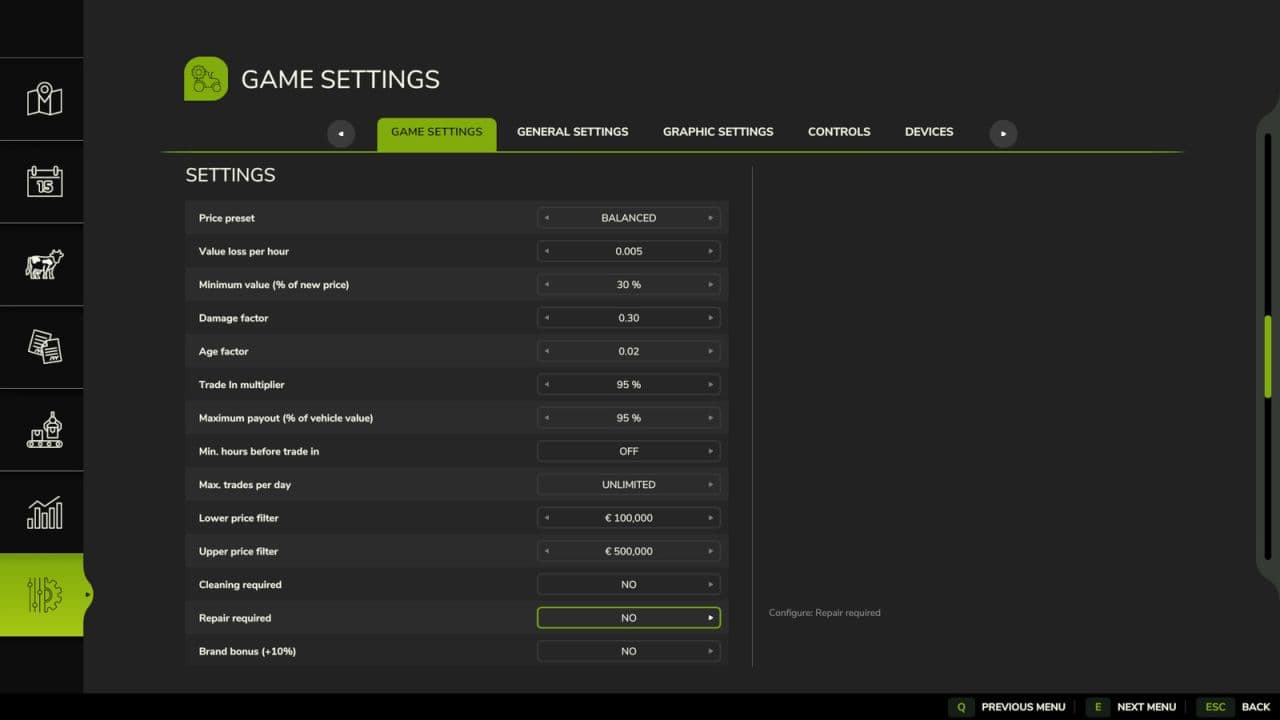
Task: Raise Minimum value percentage right arrow
Action: (x=711, y=285)
